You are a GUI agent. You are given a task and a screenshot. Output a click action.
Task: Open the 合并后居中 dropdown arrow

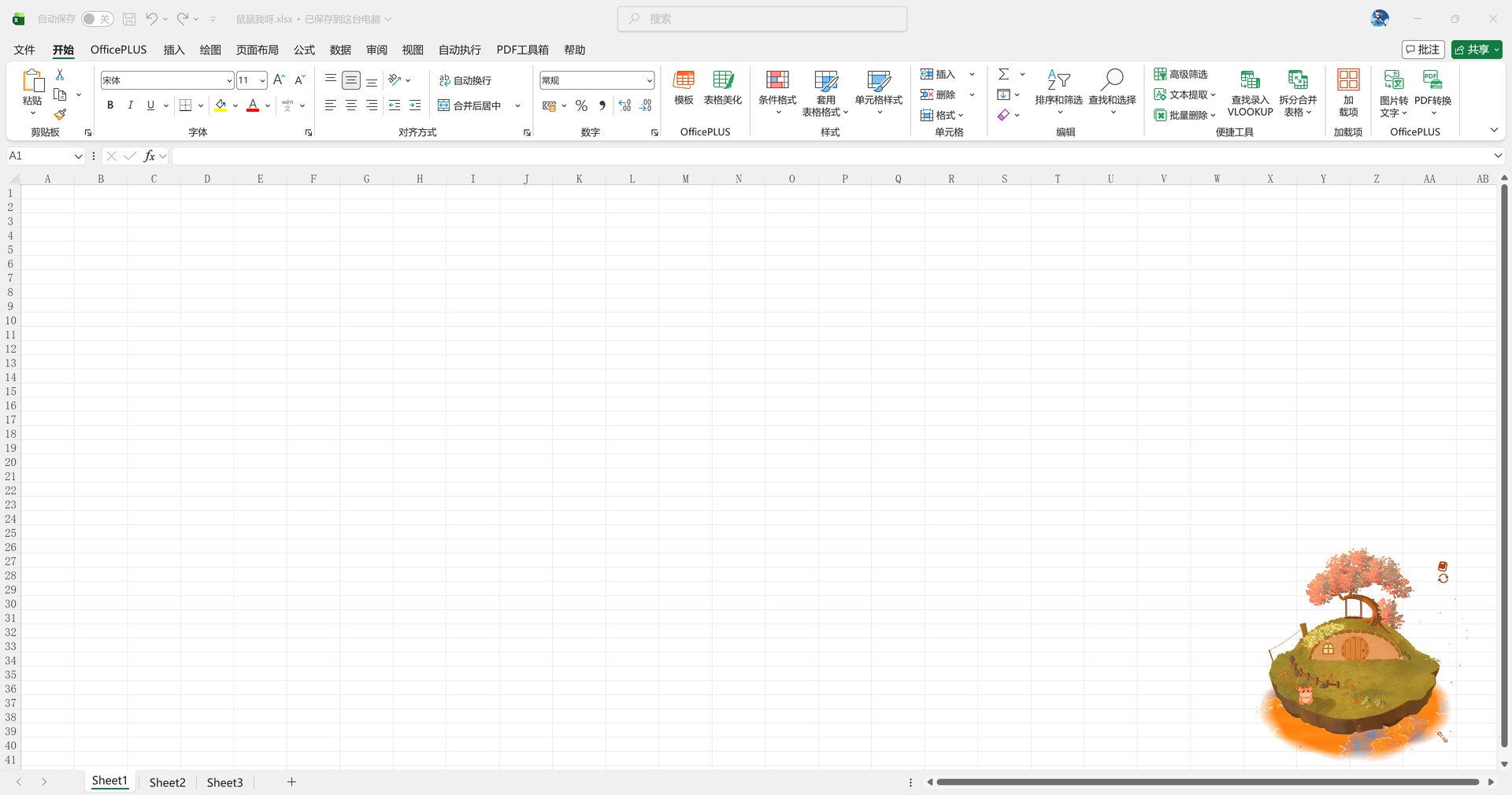pos(517,105)
